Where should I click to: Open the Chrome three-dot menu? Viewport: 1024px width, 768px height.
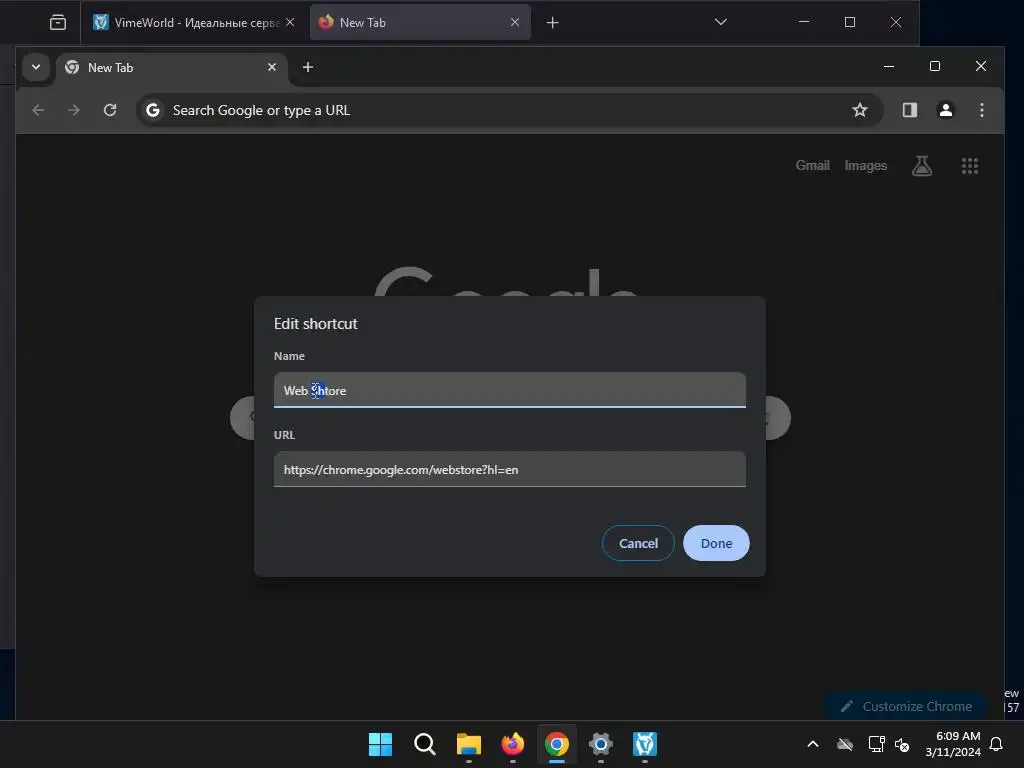coord(982,110)
